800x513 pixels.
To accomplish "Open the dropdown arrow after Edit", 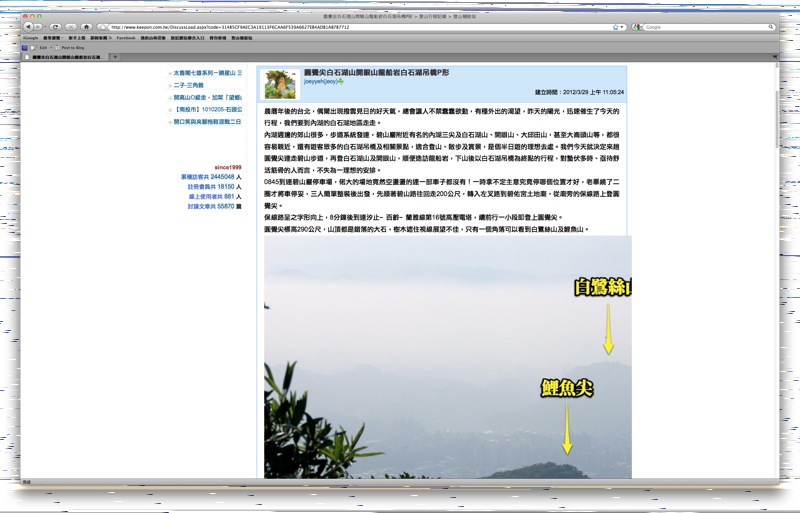I will coord(51,47).
